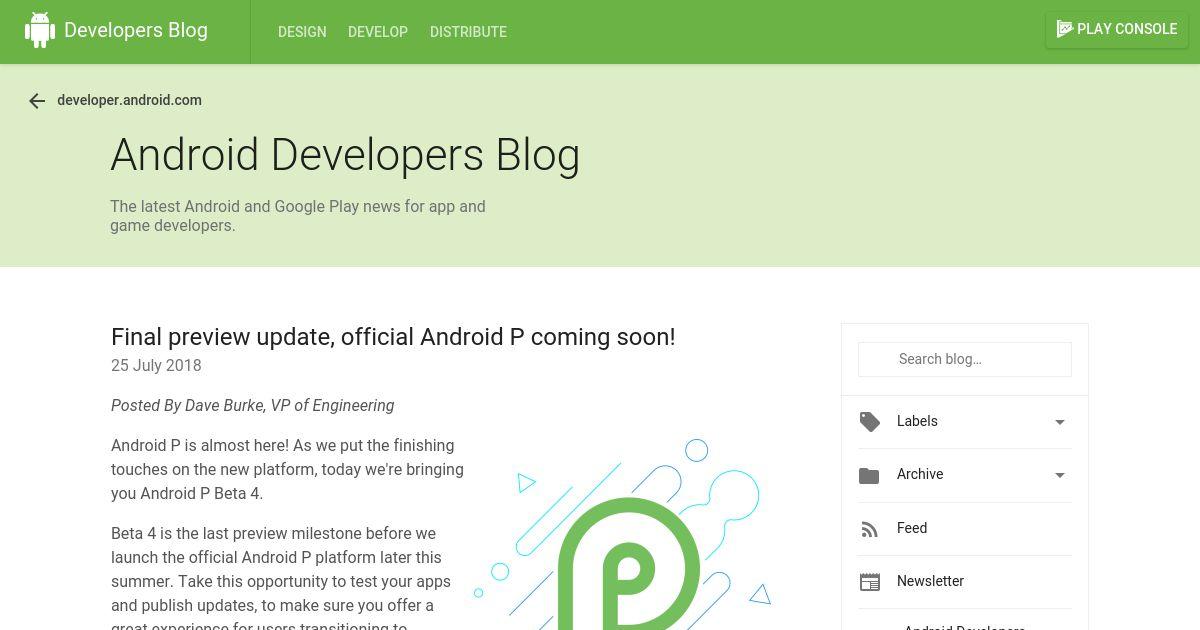Image resolution: width=1200 pixels, height=630 pixels.
Task: Open the Newsletter link in sidebar
Action: [x=930, y=581]
